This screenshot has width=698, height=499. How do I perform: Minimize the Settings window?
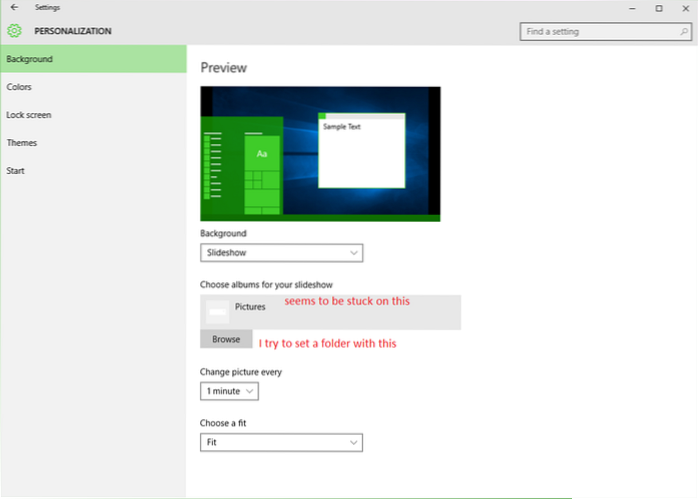coord(630,8)
